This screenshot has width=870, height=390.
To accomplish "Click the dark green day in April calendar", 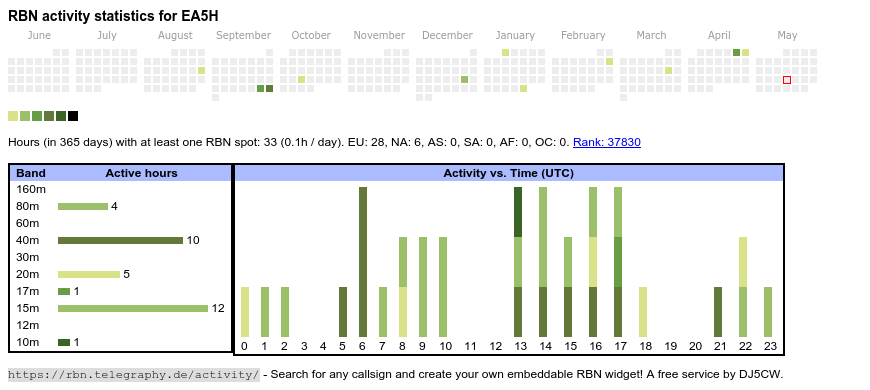I will pyautogui.click(x=736, y=53).
